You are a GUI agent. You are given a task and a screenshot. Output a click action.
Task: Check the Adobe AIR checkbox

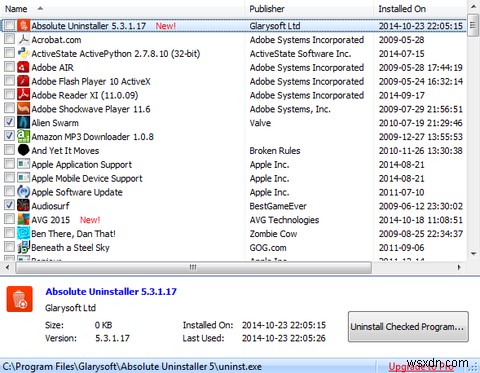coord(9,67)
